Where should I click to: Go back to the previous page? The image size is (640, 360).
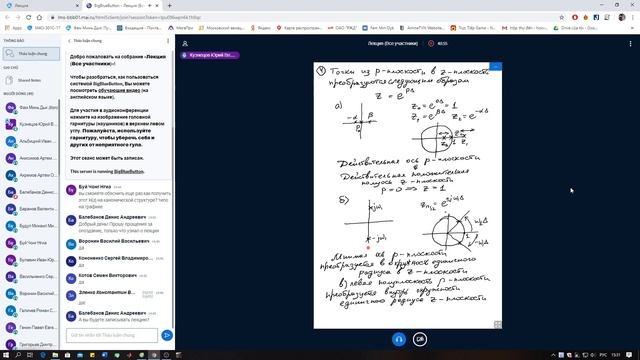tap(7, 18)
